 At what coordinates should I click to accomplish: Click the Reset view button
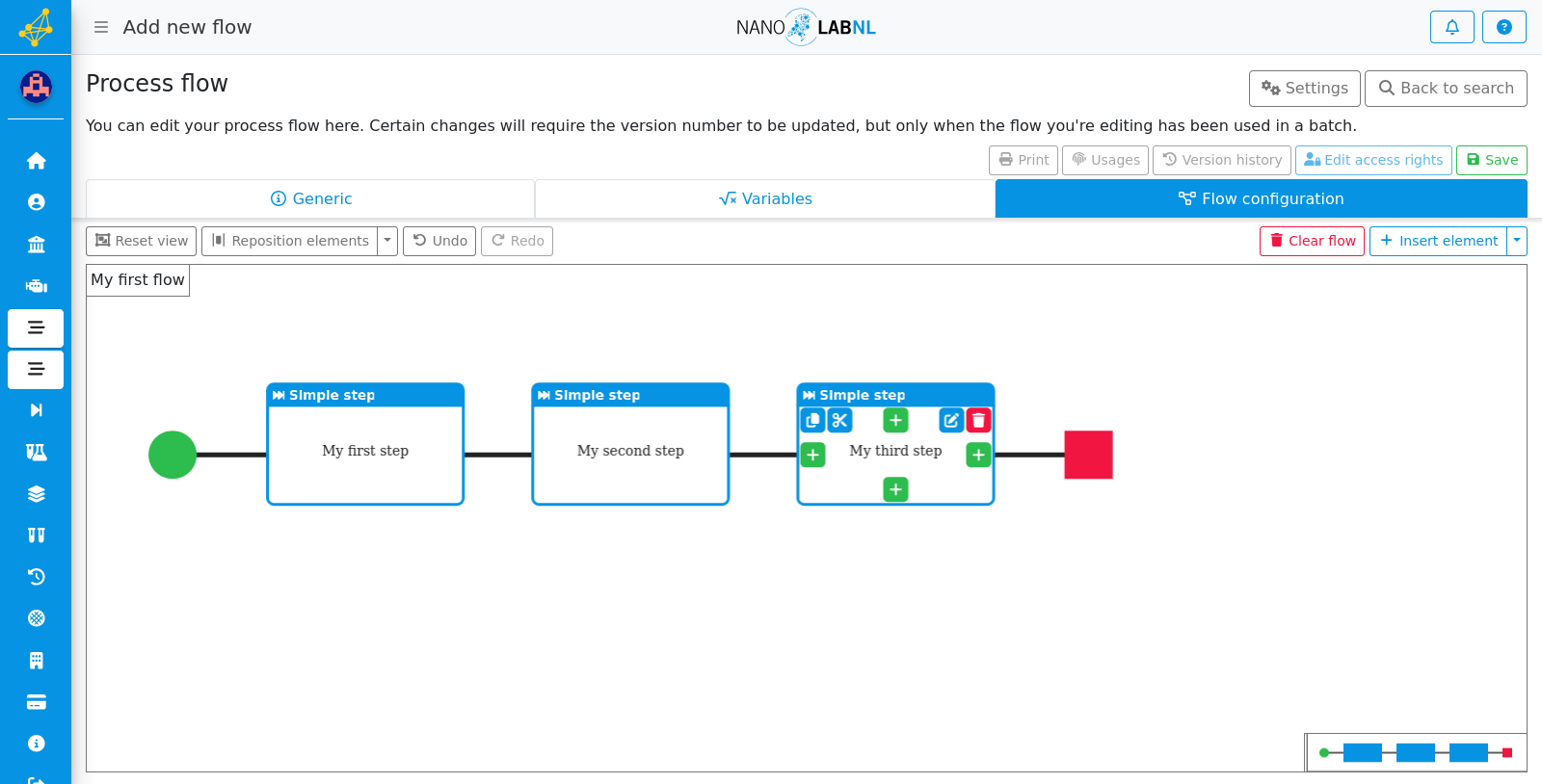click(141, 241)
